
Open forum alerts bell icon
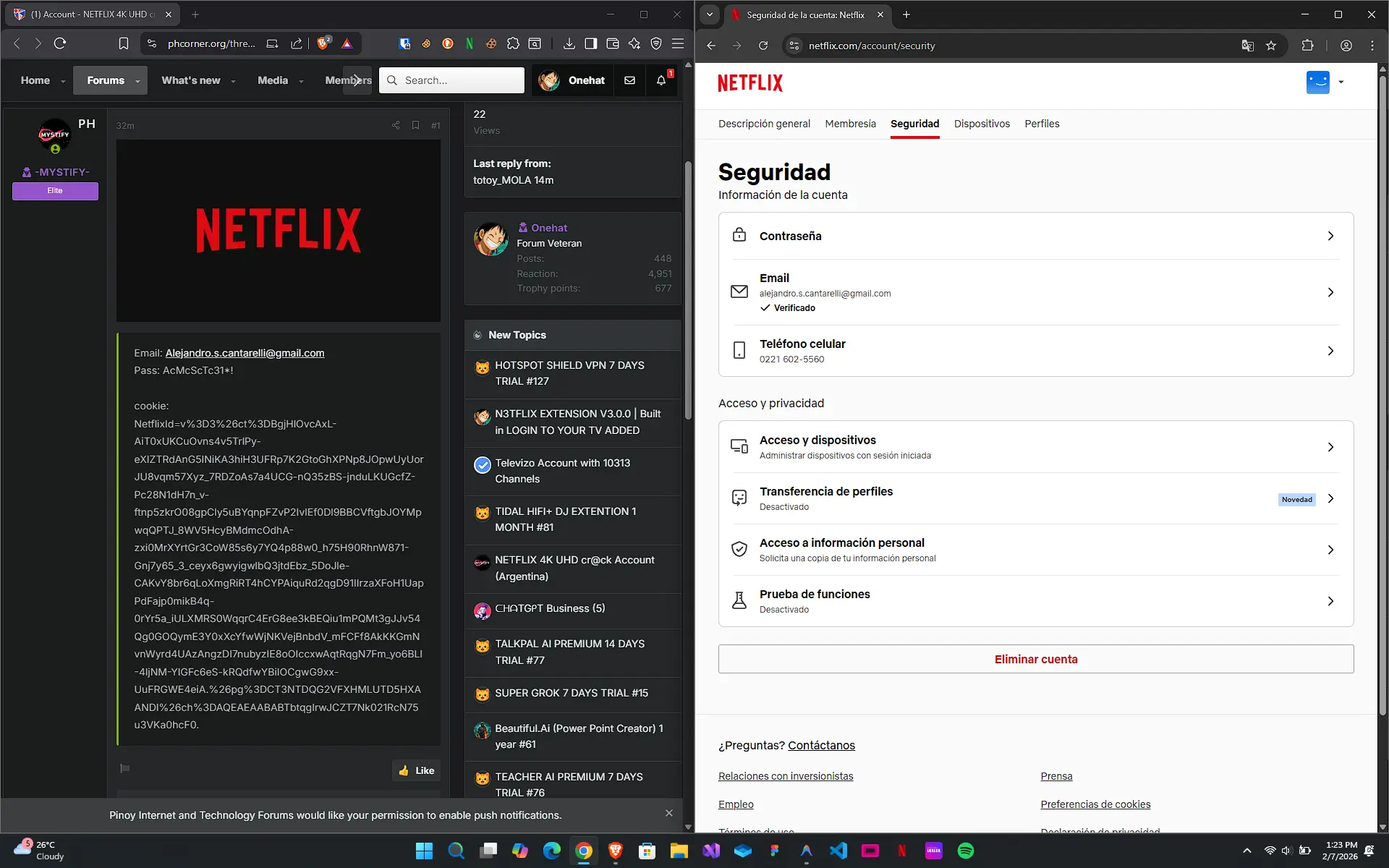661,80
